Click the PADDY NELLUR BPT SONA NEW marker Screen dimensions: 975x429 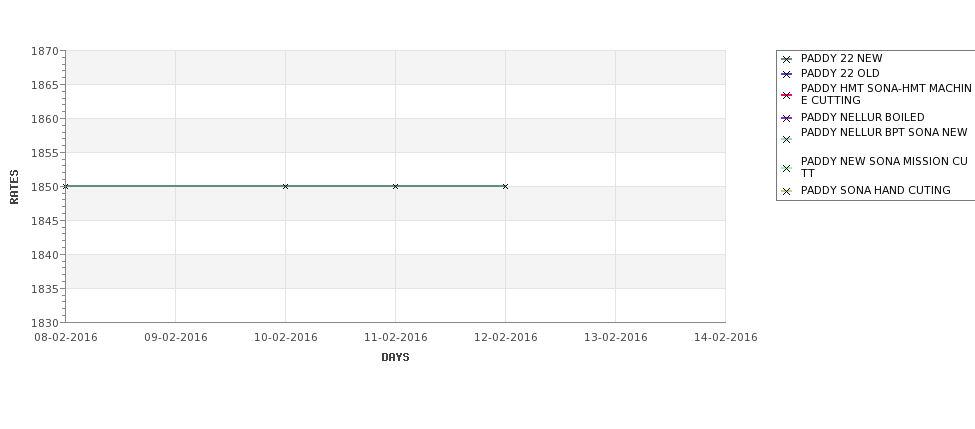(786, 140)
